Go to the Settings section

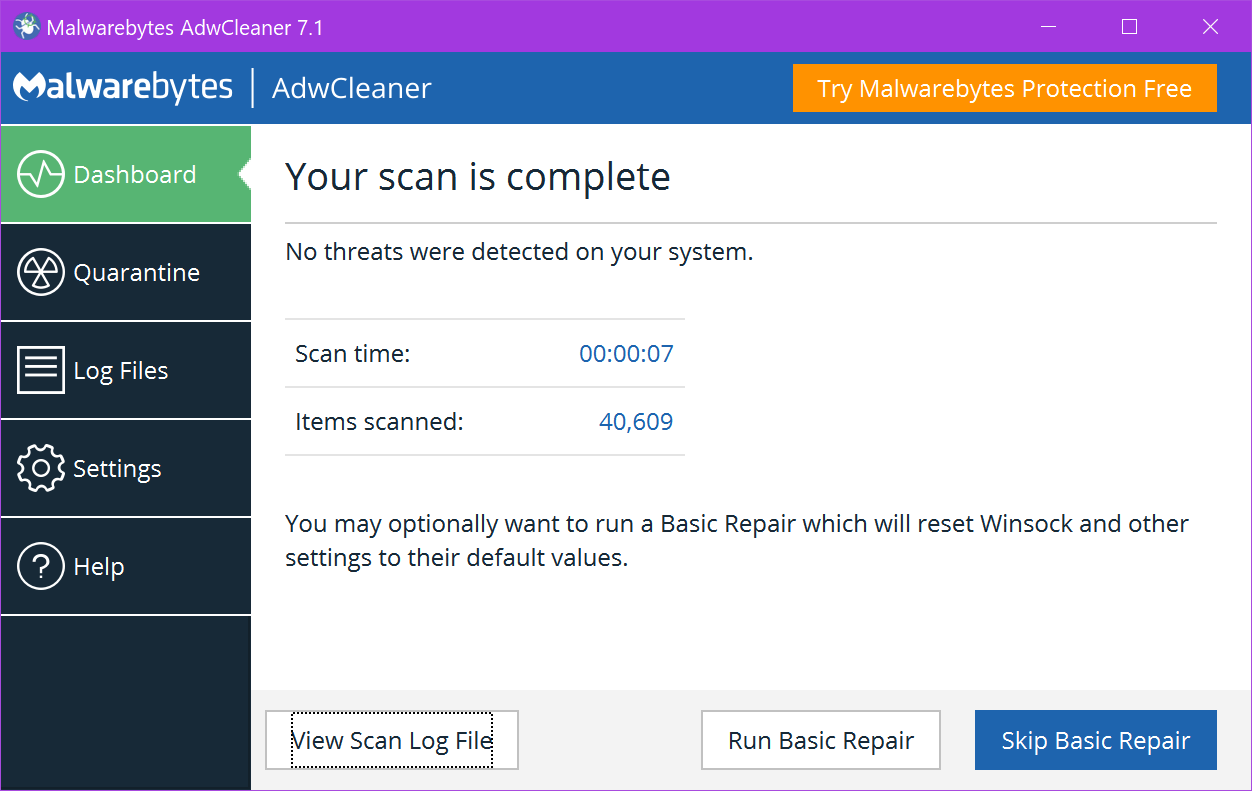(117, 469)
